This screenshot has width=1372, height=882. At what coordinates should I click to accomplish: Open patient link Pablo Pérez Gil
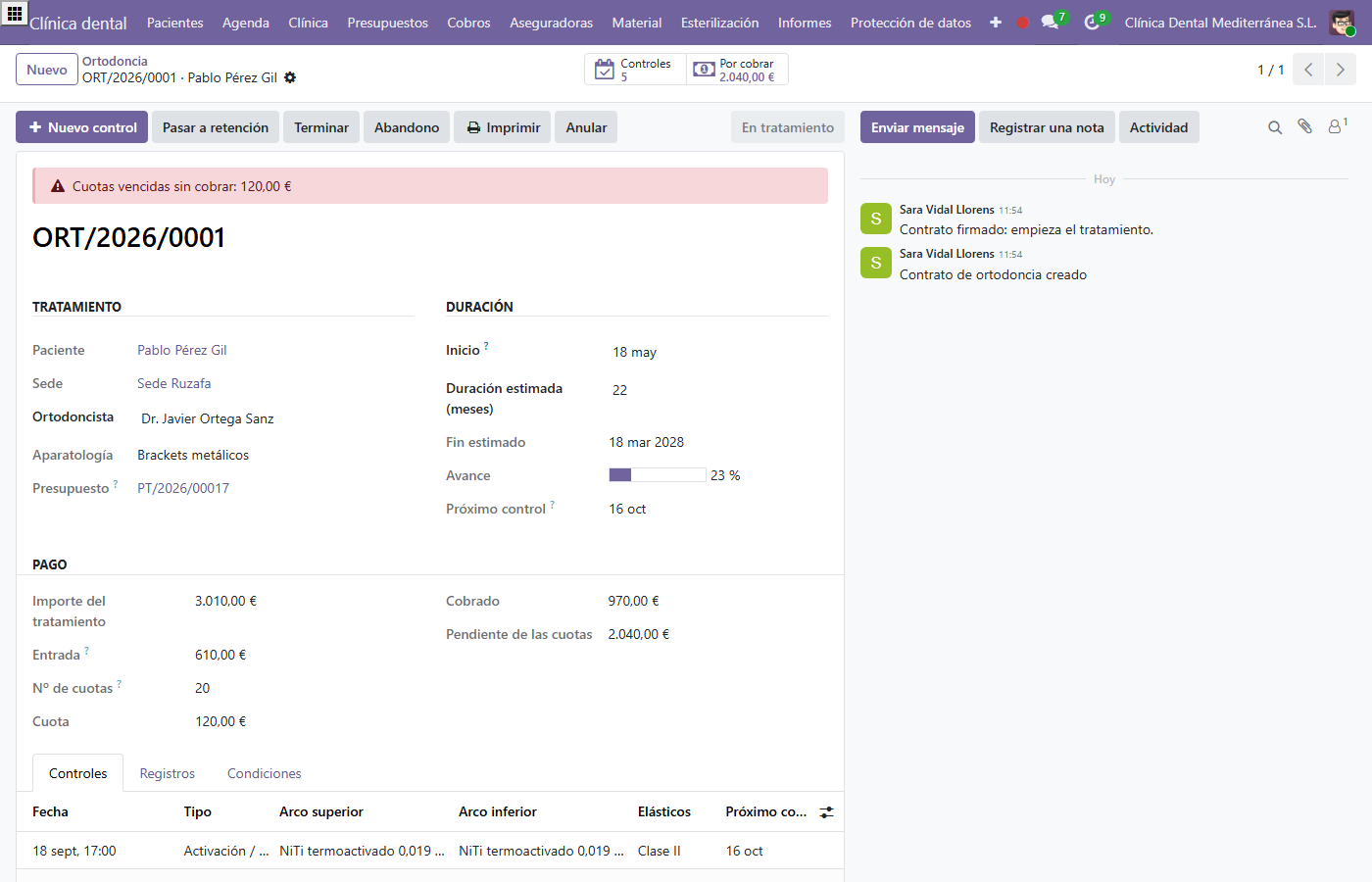click(x=182, y=350)
